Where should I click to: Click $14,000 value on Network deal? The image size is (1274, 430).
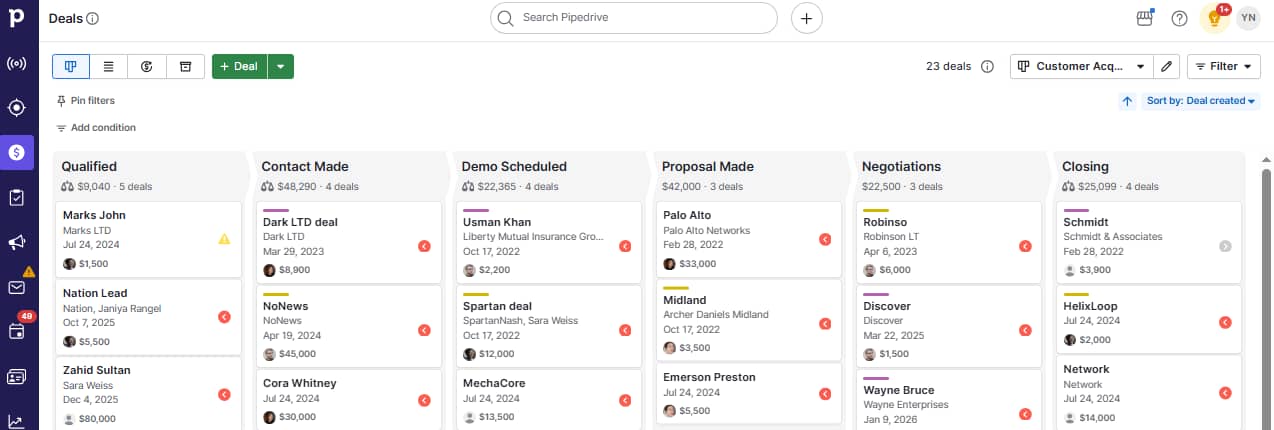[x=1098, y=417]
